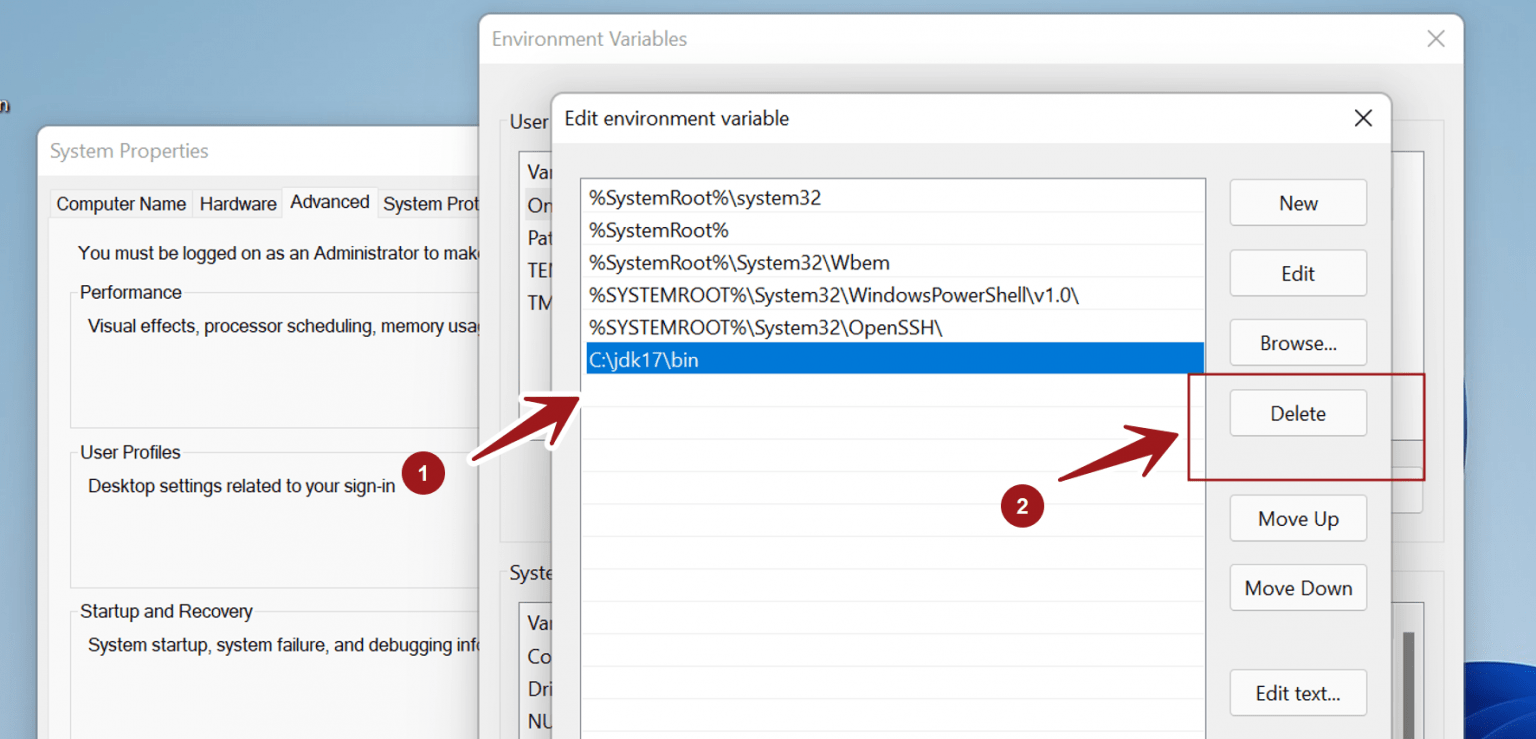Switch to the Hardware tab
The image size is (1536, 739).
point(237,203)
